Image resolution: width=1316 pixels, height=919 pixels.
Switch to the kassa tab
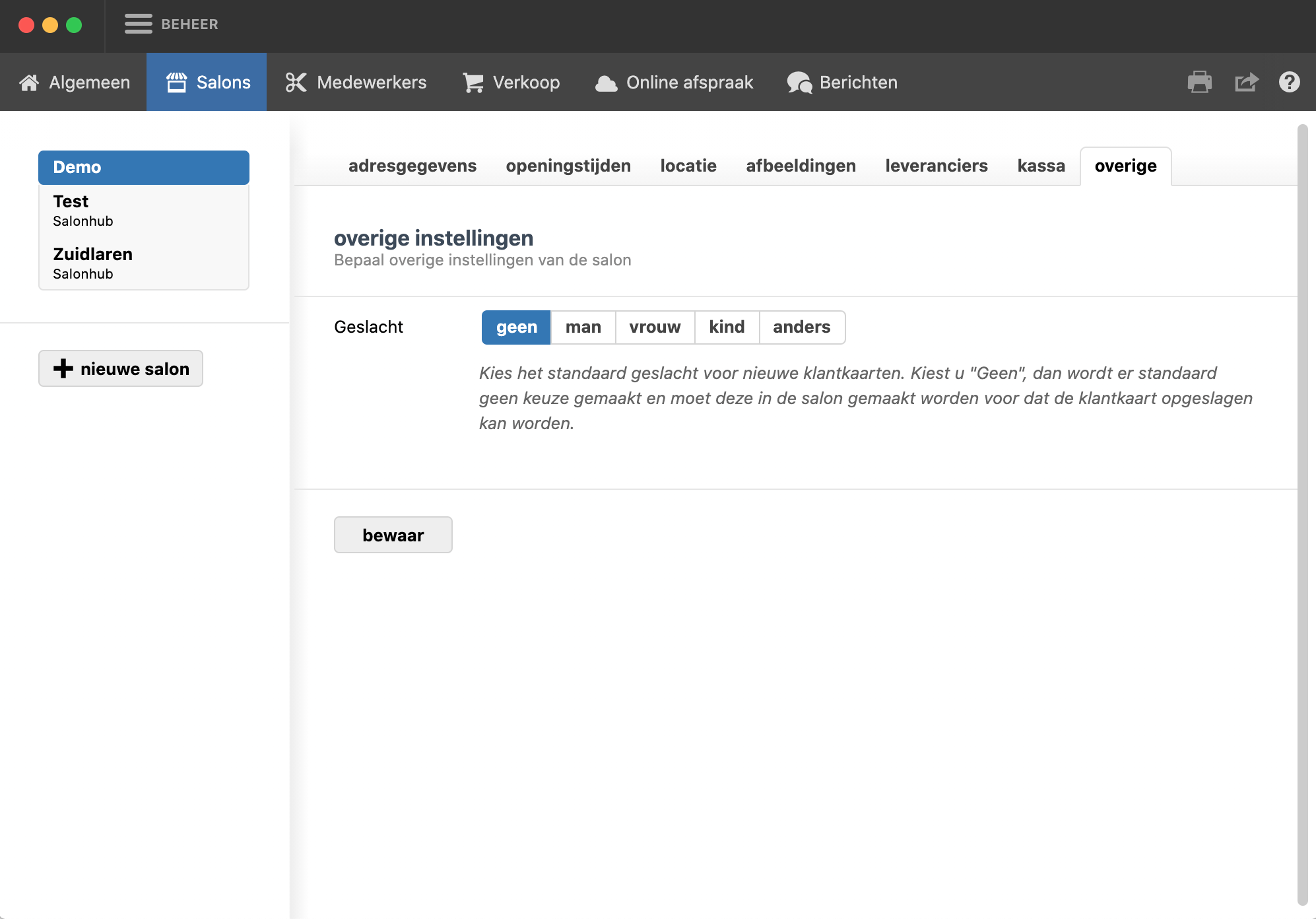[1041, 166]
